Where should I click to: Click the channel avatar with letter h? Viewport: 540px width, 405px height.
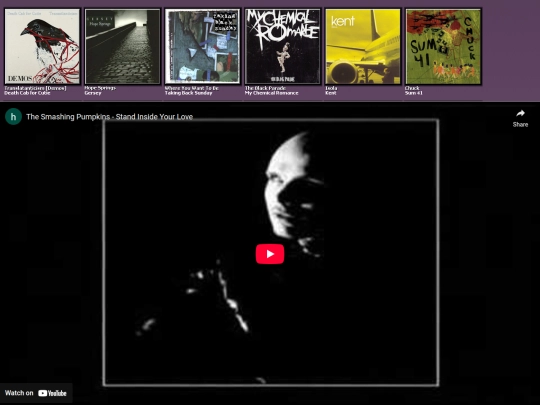pos(13,116)
